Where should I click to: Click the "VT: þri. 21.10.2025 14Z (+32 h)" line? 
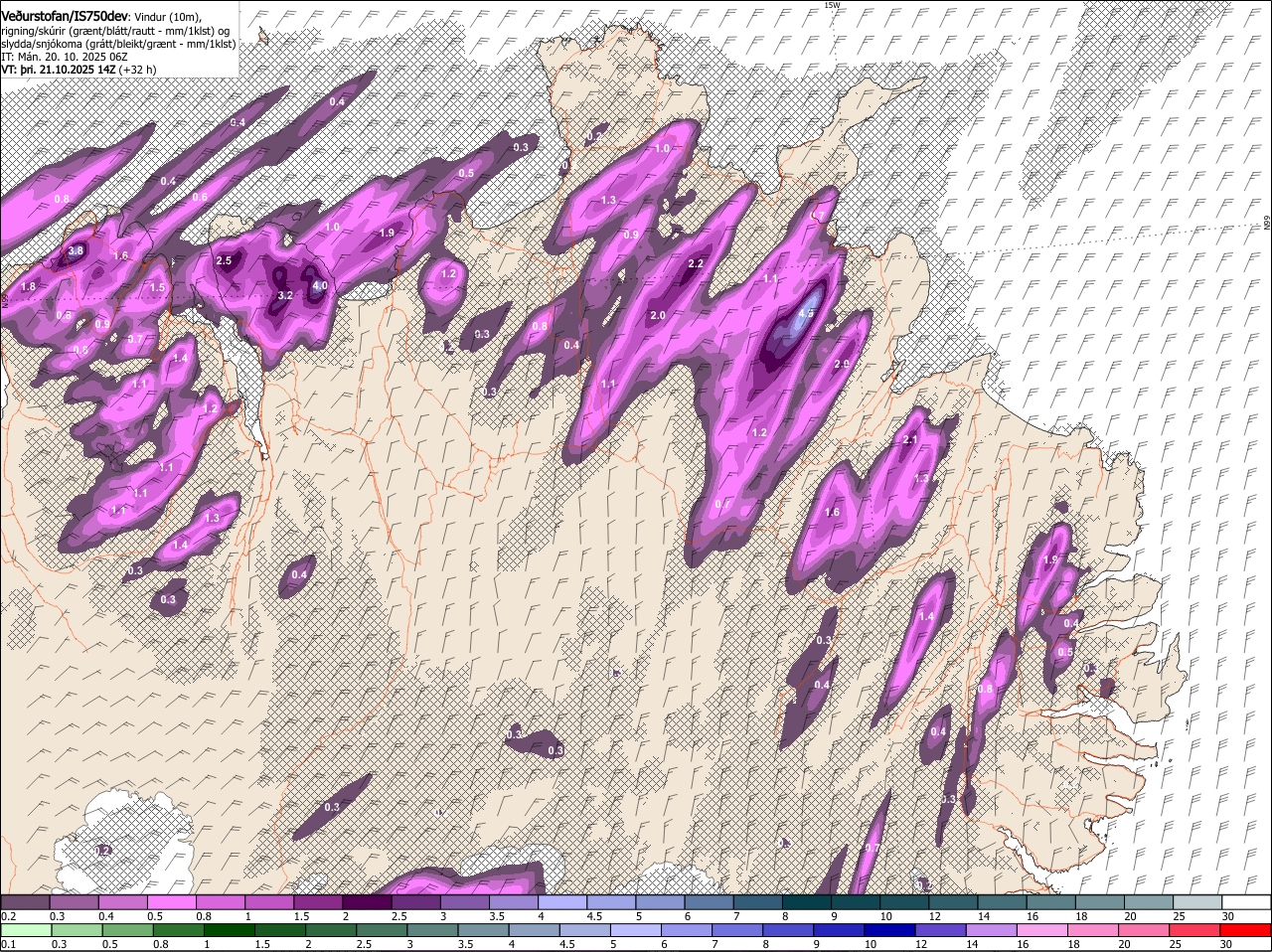pos(79,70)
